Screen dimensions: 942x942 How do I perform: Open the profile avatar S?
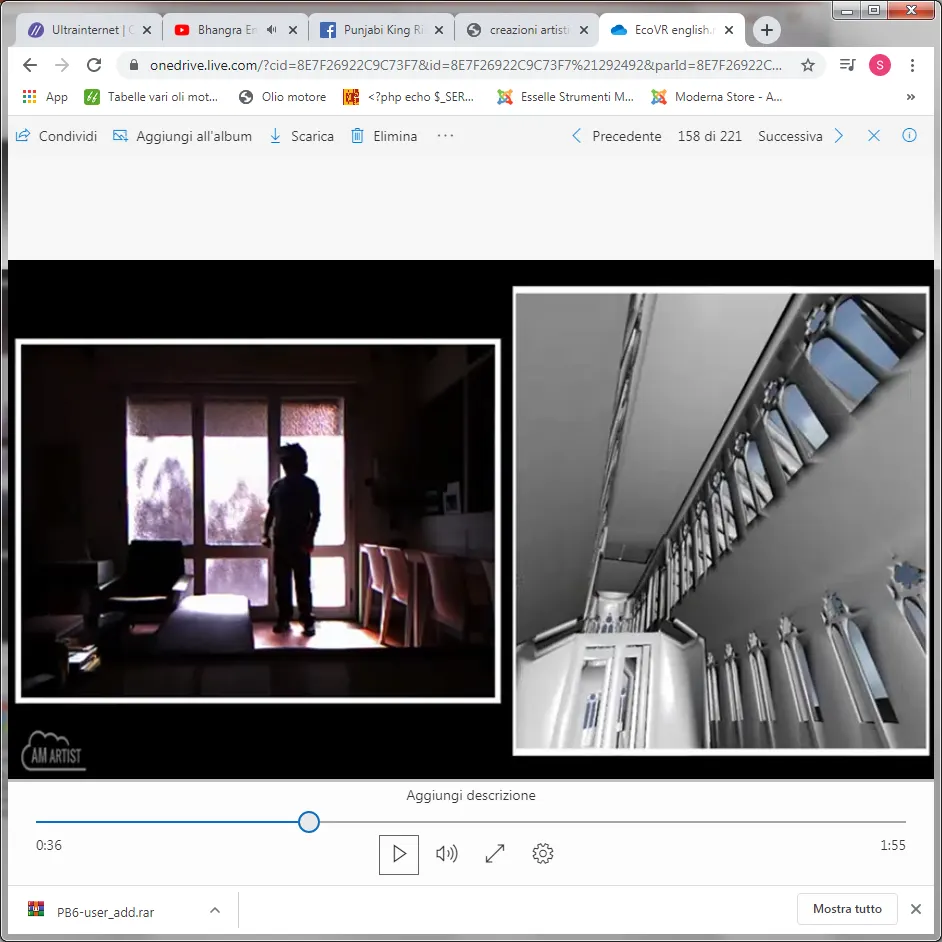pyautogui.click(x=880, y=65)
